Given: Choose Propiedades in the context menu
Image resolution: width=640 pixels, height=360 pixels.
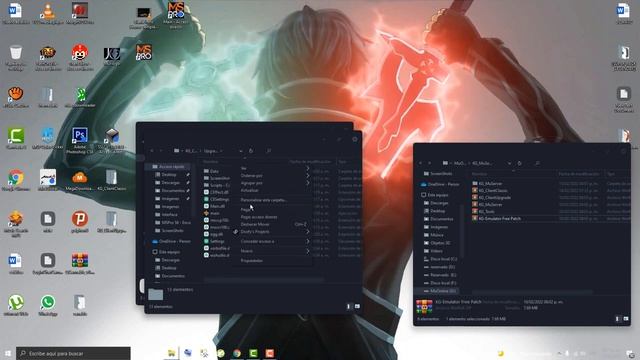Looking at the screenshot, I should (x=251, y=260).
